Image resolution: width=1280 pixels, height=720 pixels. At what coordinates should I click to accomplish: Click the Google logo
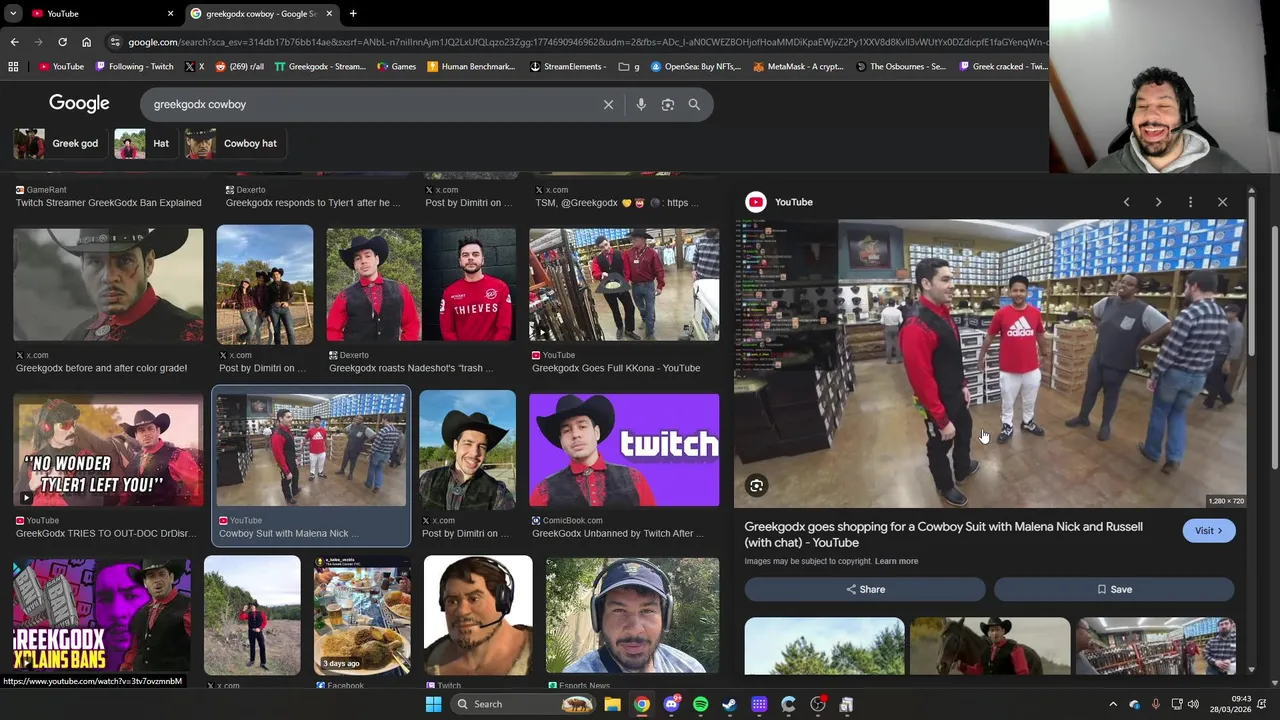coord(79,104)
